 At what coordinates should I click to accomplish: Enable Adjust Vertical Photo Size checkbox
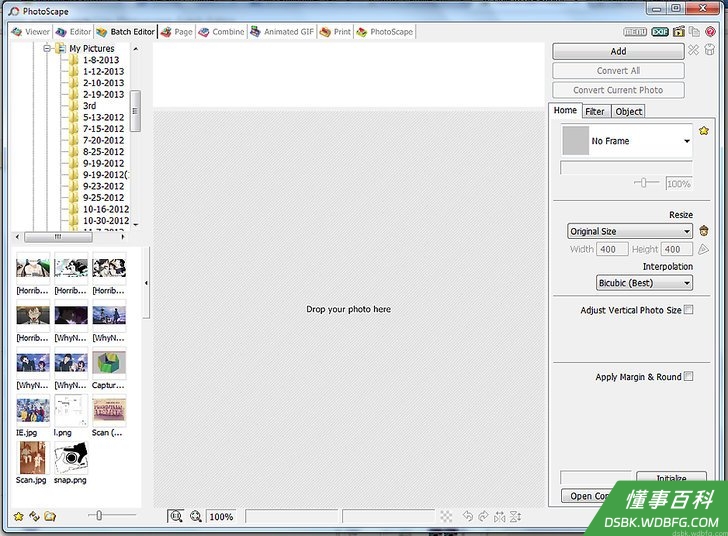pos(689,309)
